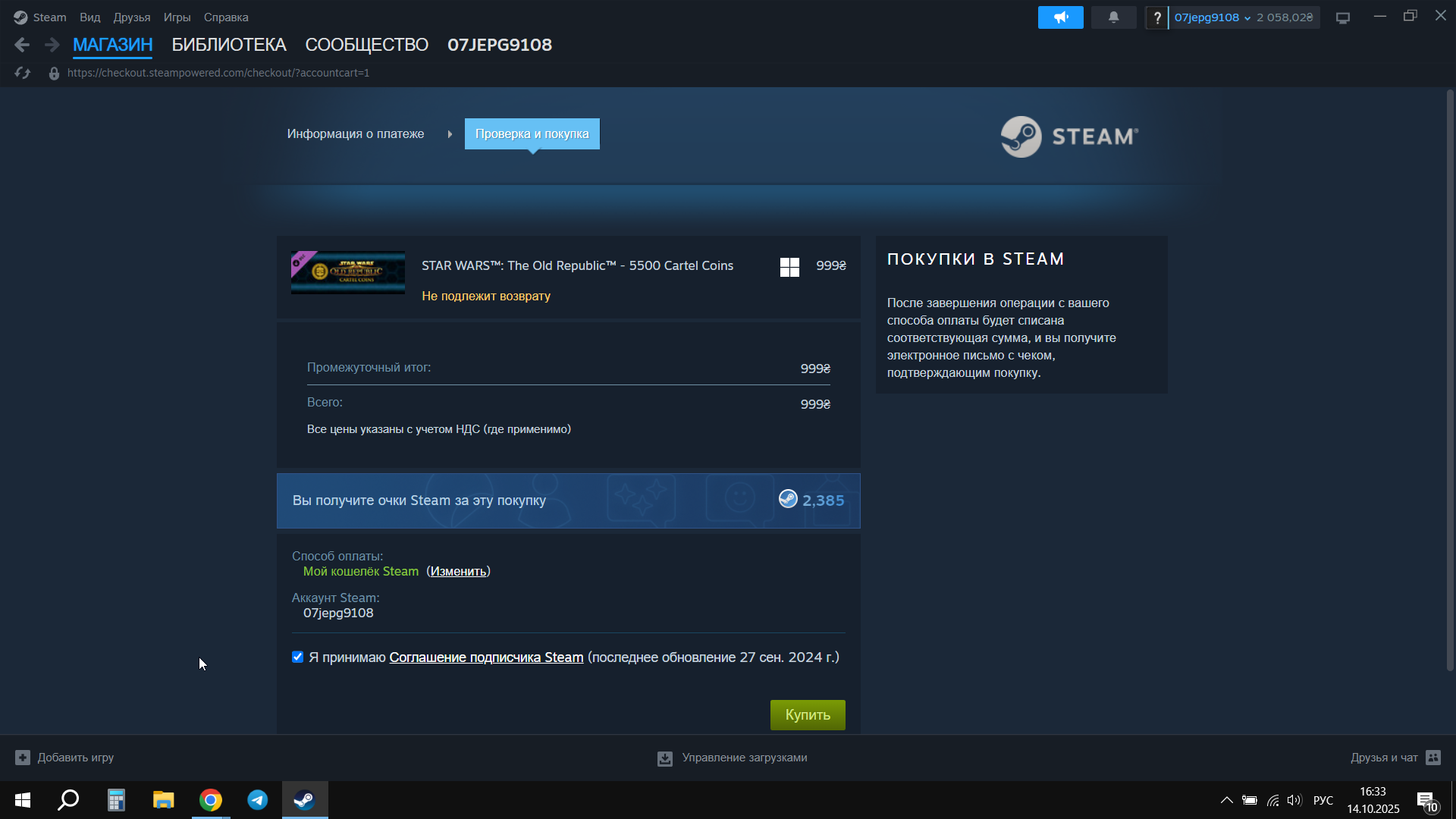
Task: Open Telegram from the taskbar
Action: tap(258, 800)
